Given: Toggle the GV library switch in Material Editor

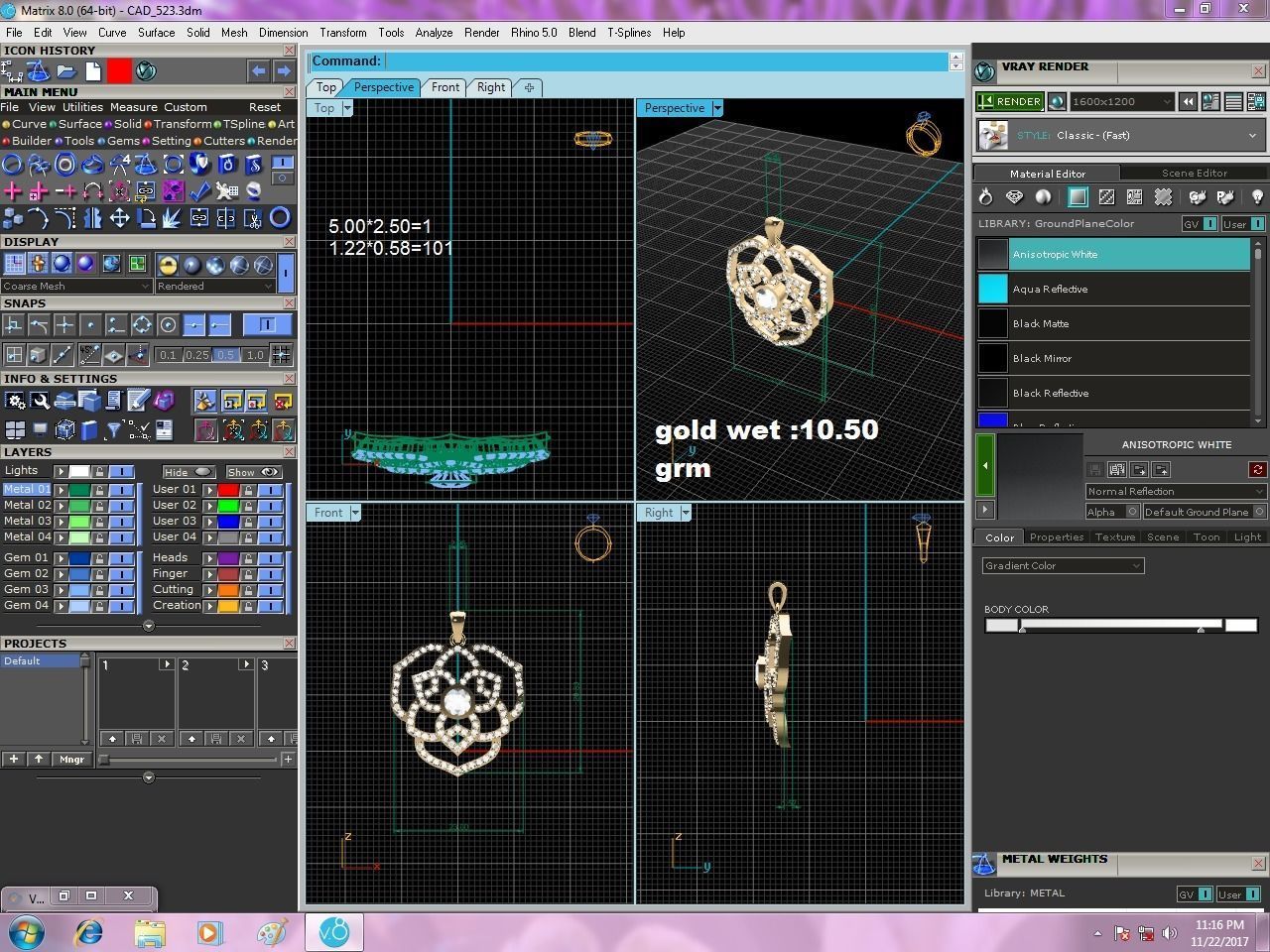Looking at the screenshot, I should (1200, 224).
